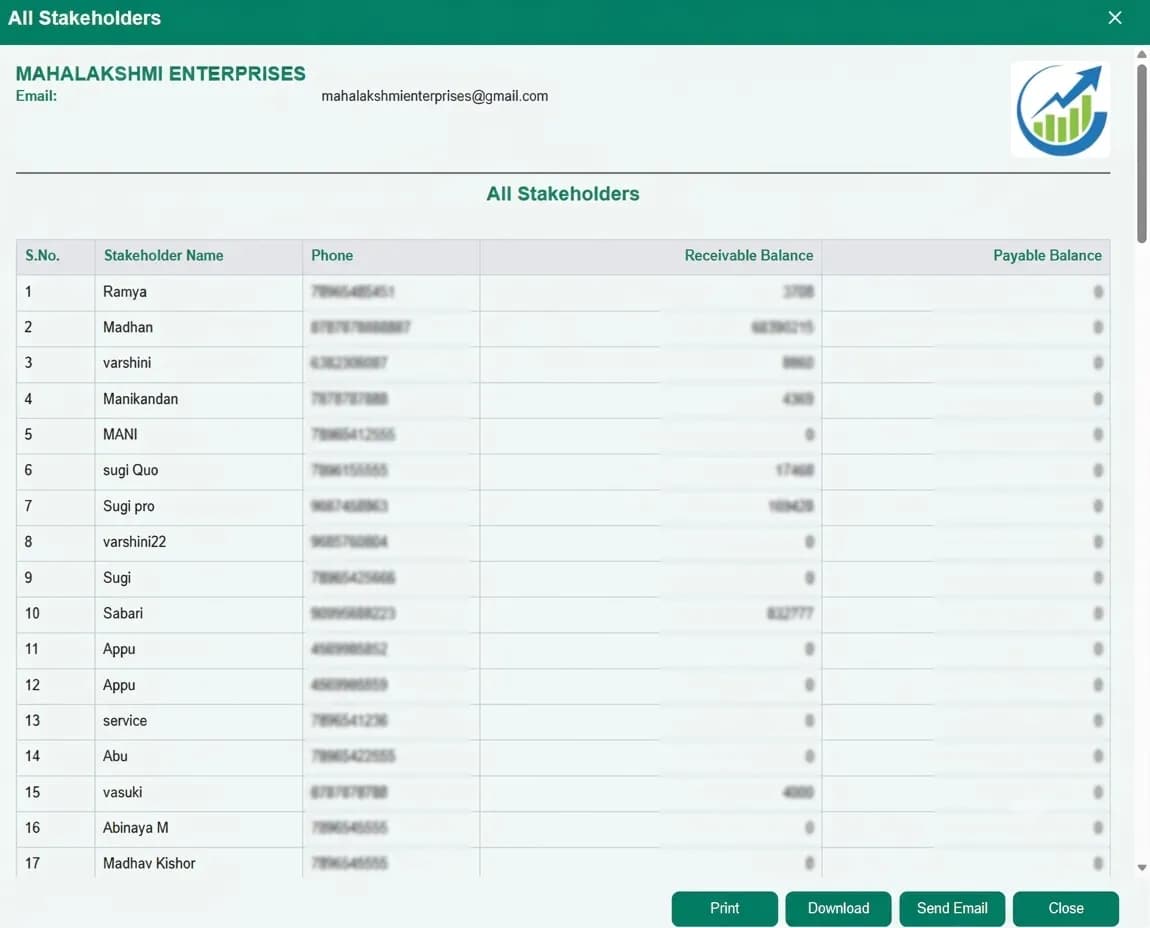The width and height of the screenshot is (1150, 928).
Task: Select stakeholder name Ramya
Action: pos(125,292)
